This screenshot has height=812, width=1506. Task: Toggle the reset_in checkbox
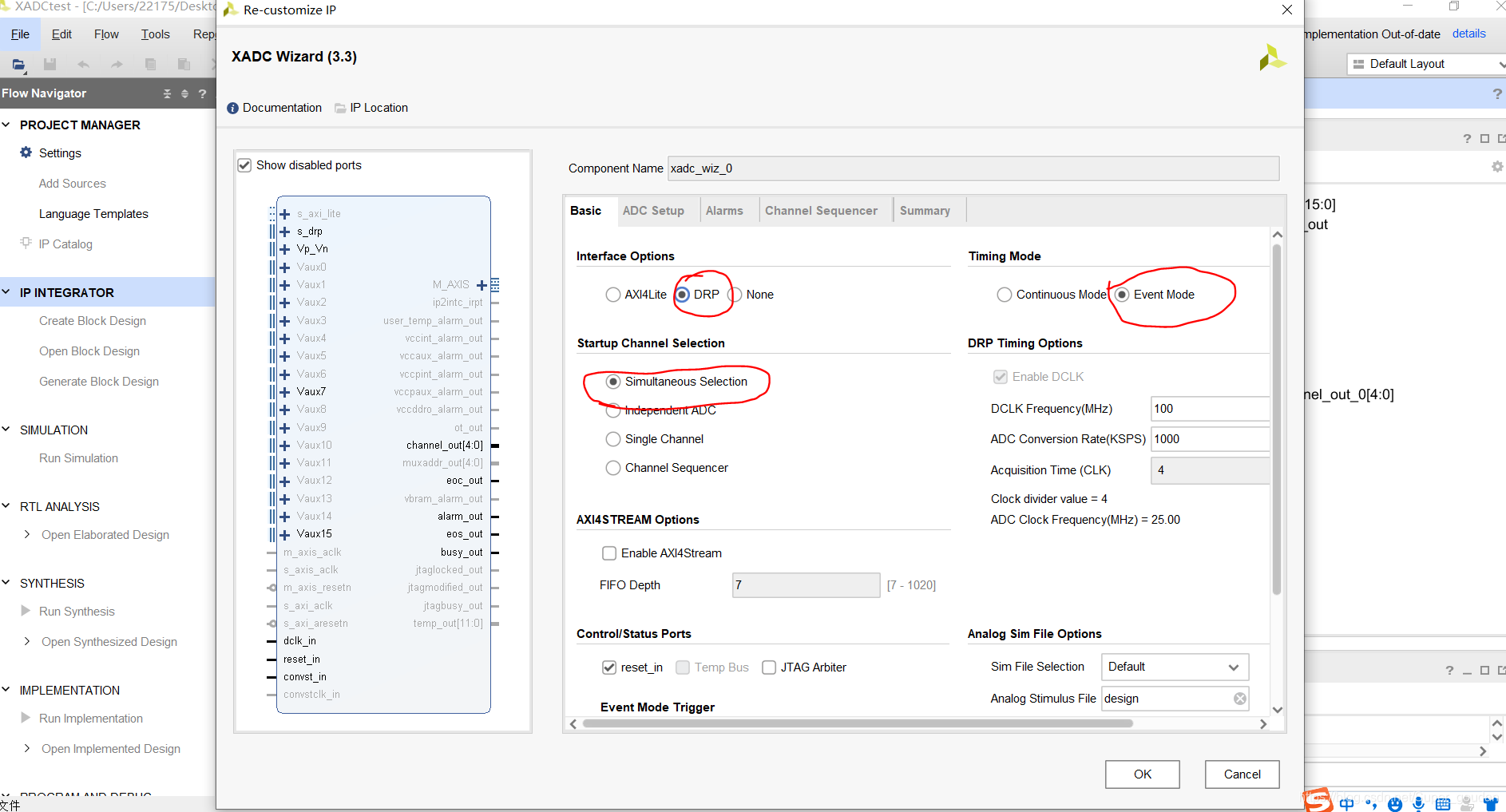pyautogui.click(x=609, y=667)
